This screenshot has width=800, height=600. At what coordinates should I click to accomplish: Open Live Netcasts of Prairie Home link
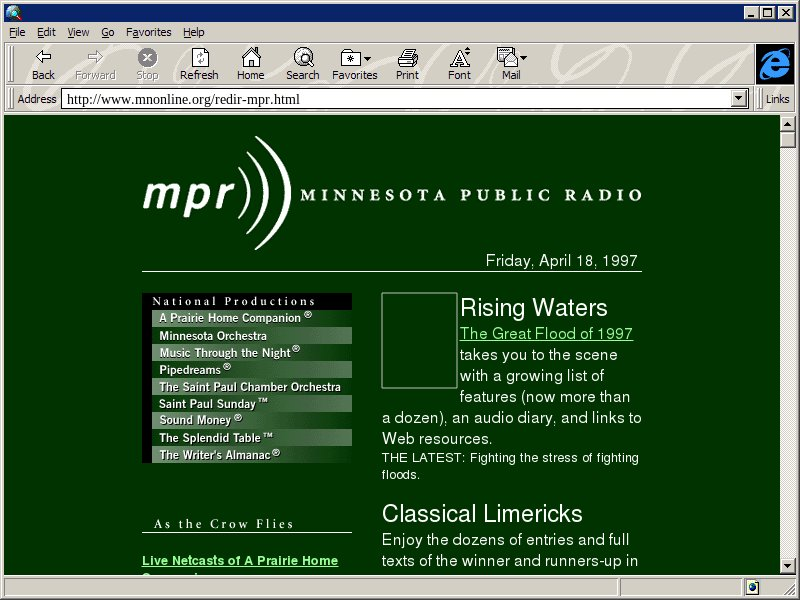coord(240,561)
